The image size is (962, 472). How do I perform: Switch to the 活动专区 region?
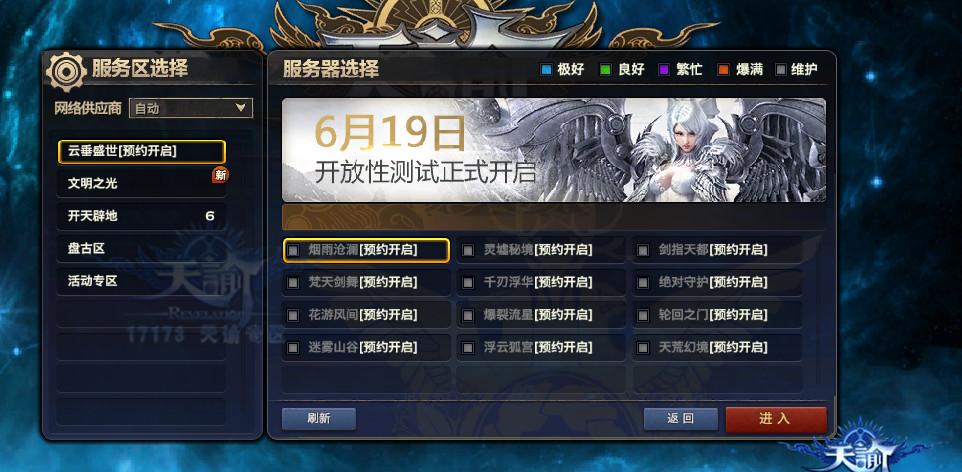pyautogui.click(x=142, y=281)
